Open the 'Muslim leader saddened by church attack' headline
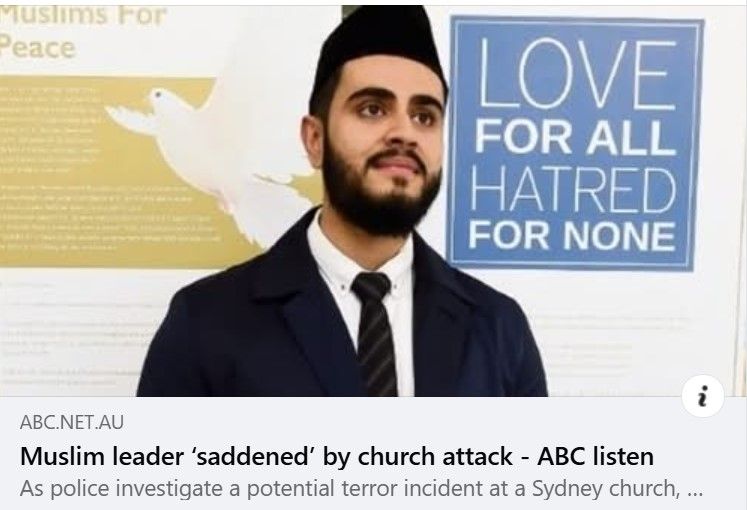Screen dimensions: 747x510 pyautogui.click(x=337, y=456)
